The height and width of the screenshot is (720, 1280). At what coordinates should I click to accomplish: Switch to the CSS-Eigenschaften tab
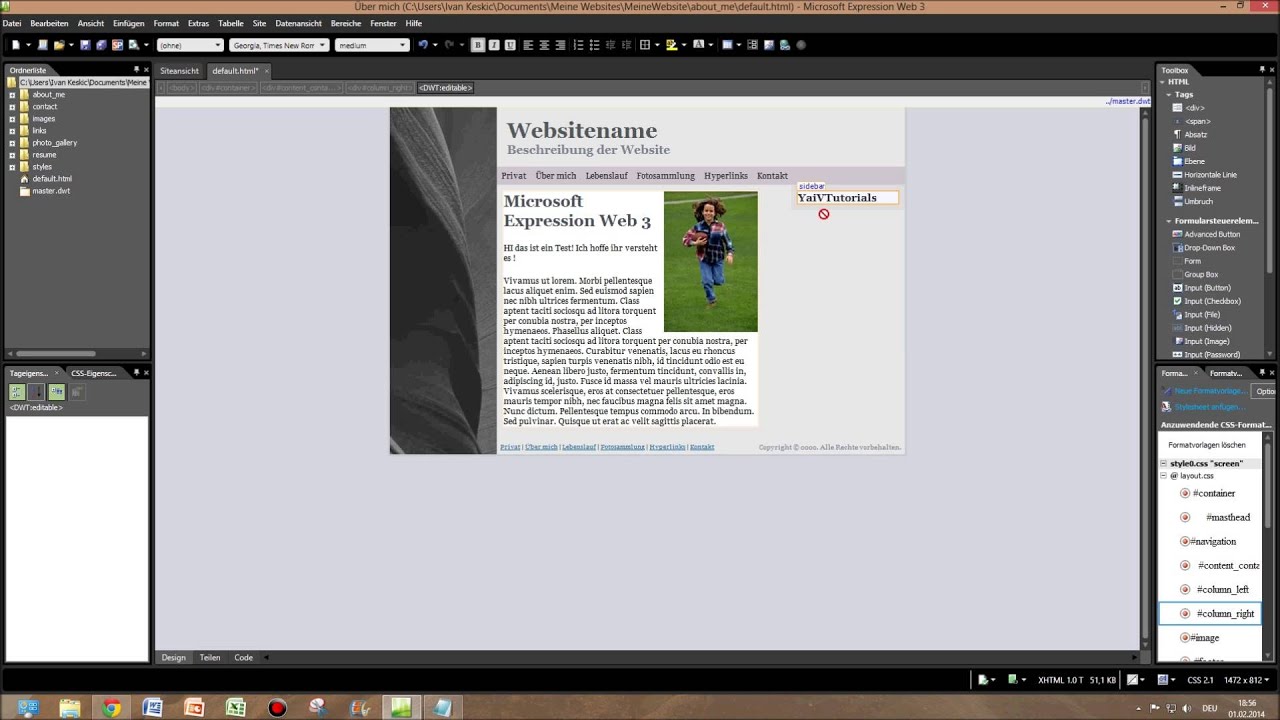point(94,373)
